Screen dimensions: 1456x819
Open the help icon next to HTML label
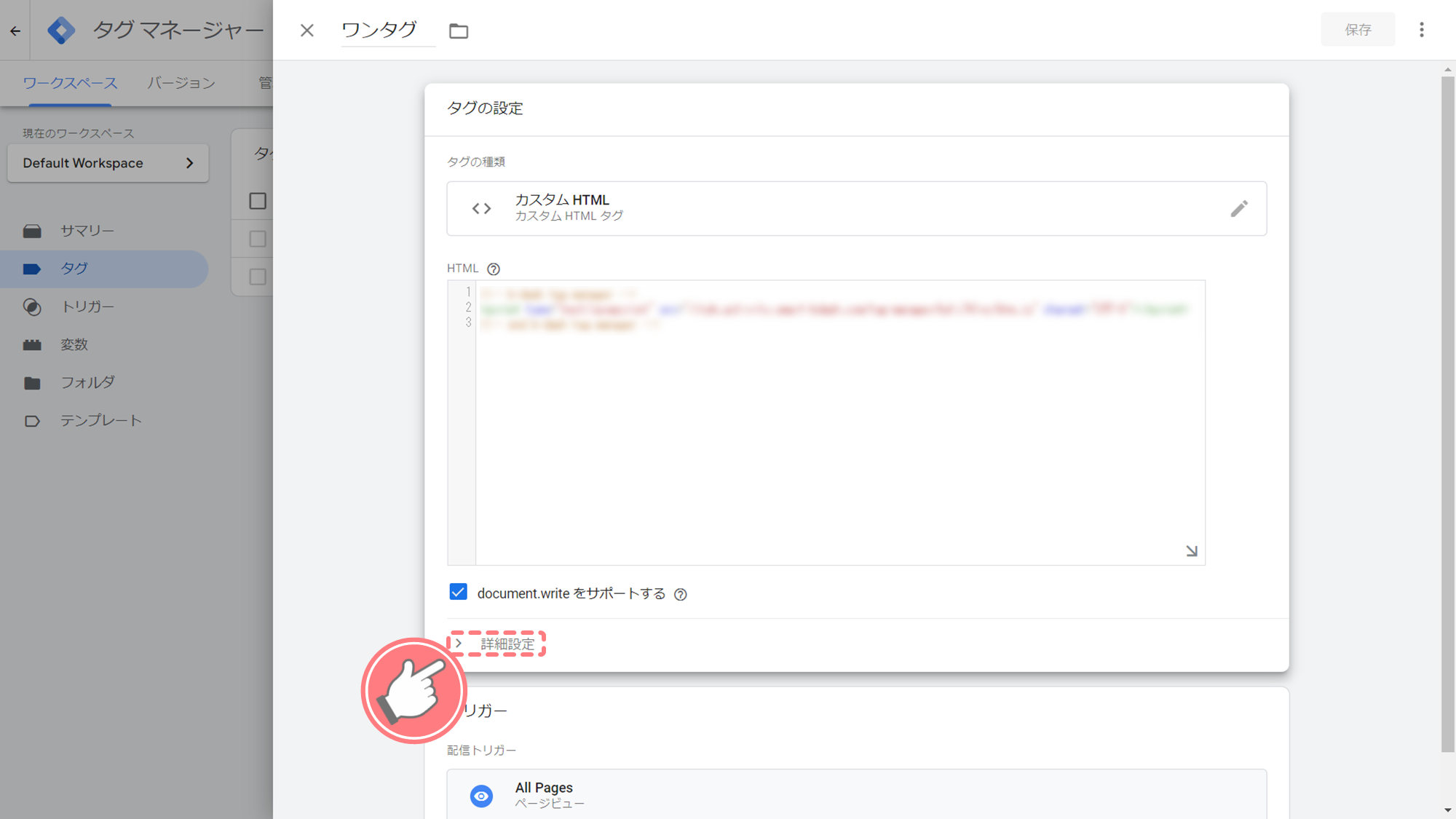pyautogui.click(x=494, y=269)
